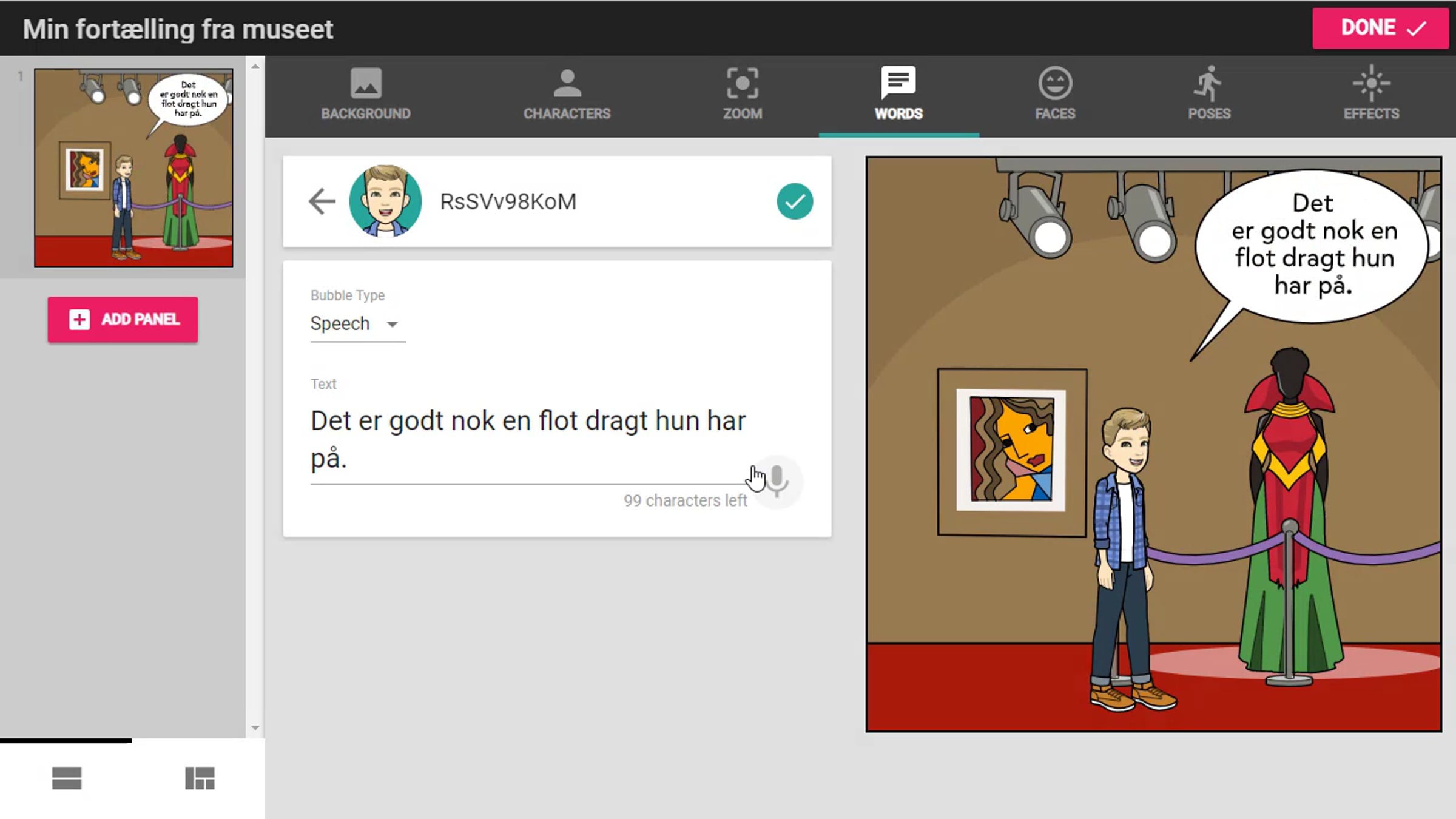Click the panel list scroll down arrow

point(255,727)
